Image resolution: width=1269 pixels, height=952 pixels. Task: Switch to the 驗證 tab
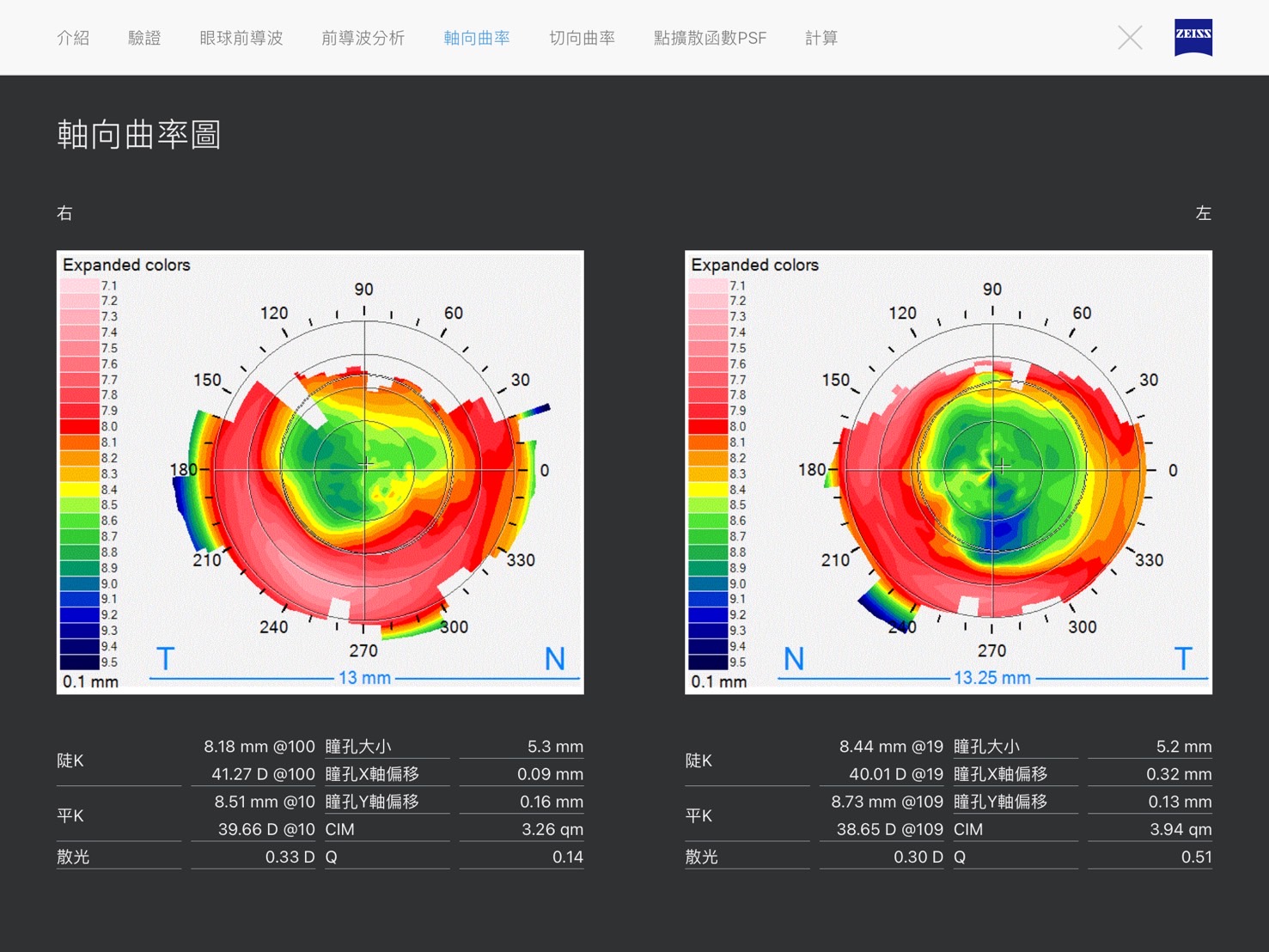[x=144, y=38]
